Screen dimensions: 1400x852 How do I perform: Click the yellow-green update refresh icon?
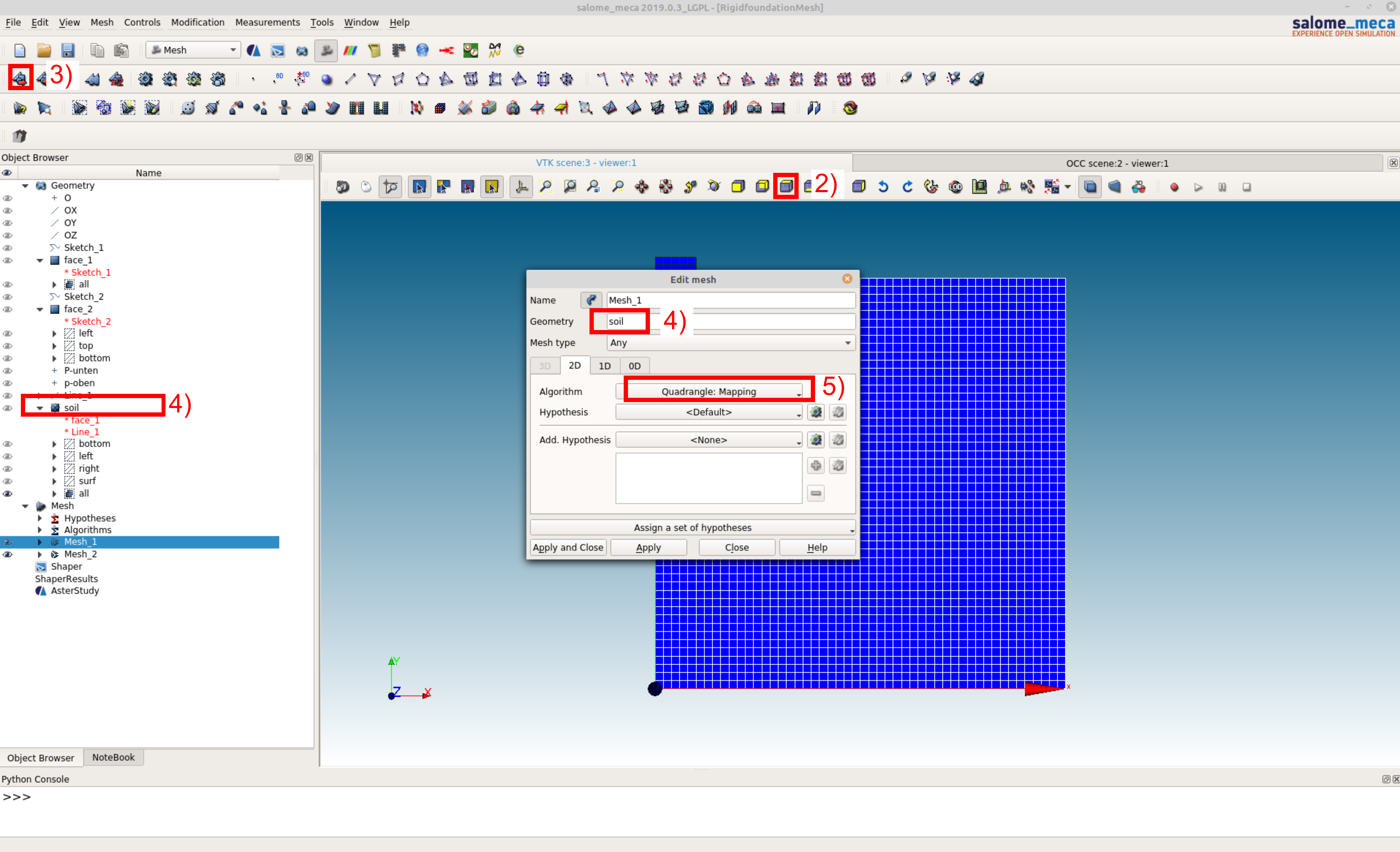850,108
